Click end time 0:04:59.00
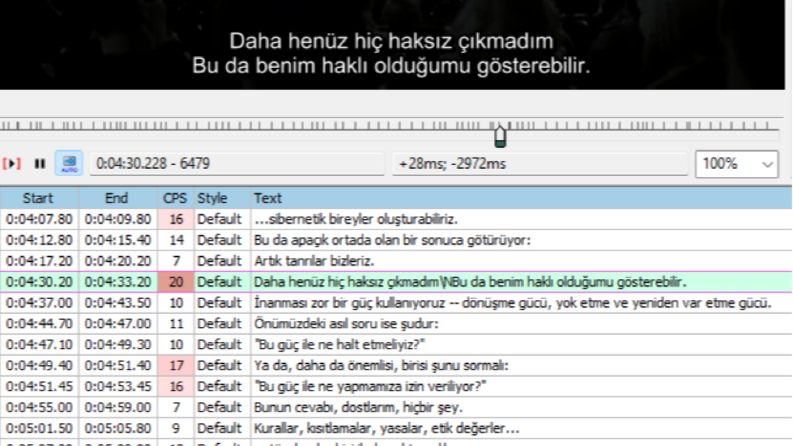 click(x=118, y=407)
